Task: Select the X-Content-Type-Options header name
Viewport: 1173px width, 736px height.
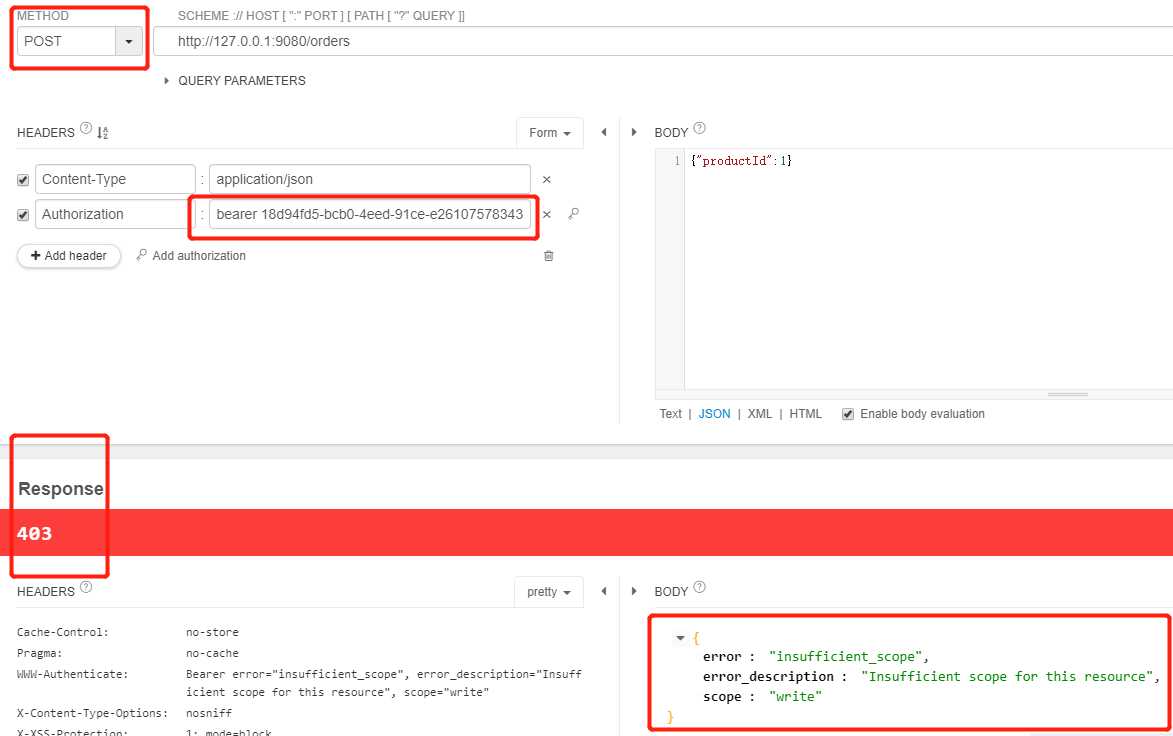Action: (93, 713)
